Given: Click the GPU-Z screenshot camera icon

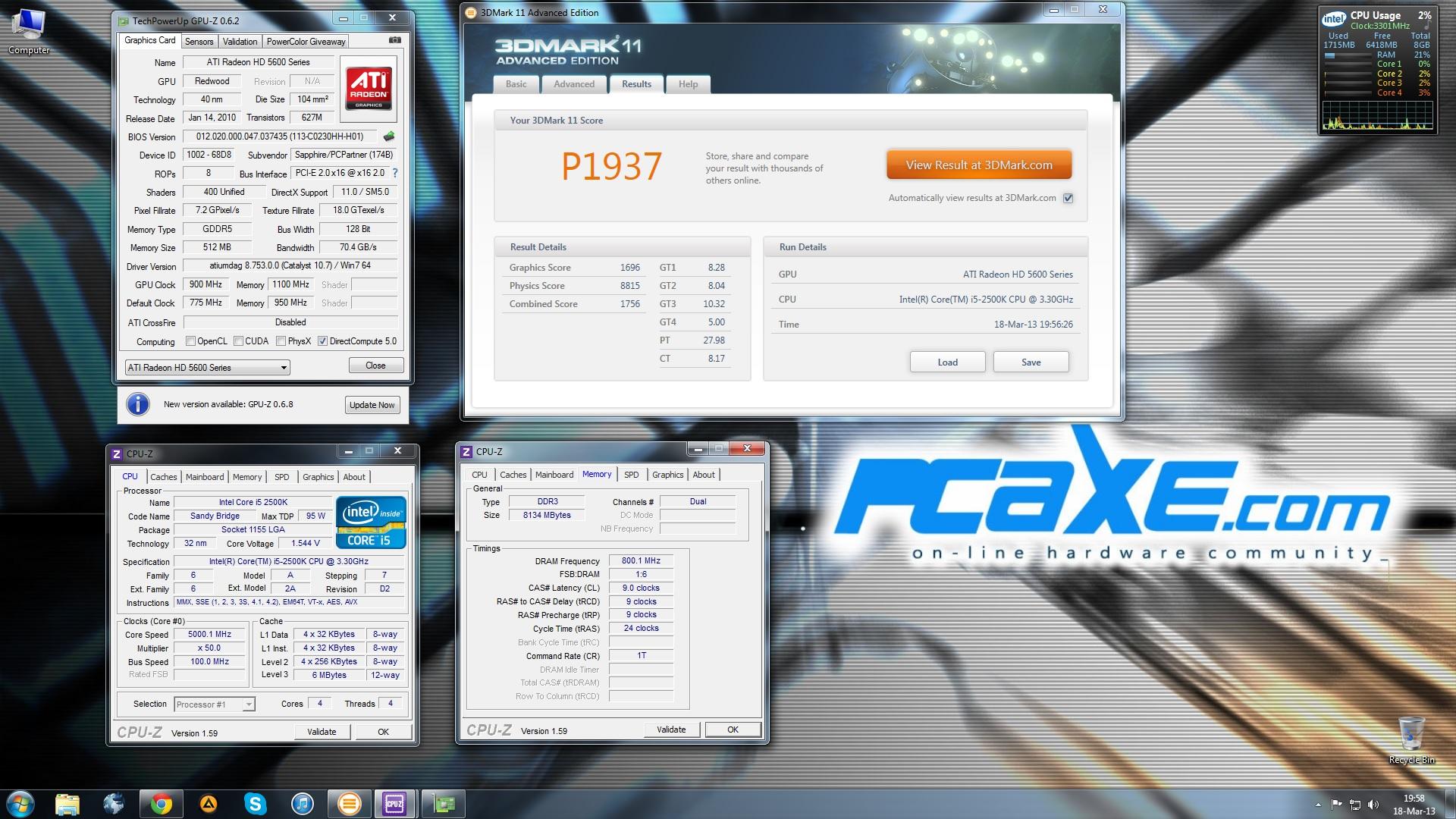Looking at the screenshot, I should 395,40.
